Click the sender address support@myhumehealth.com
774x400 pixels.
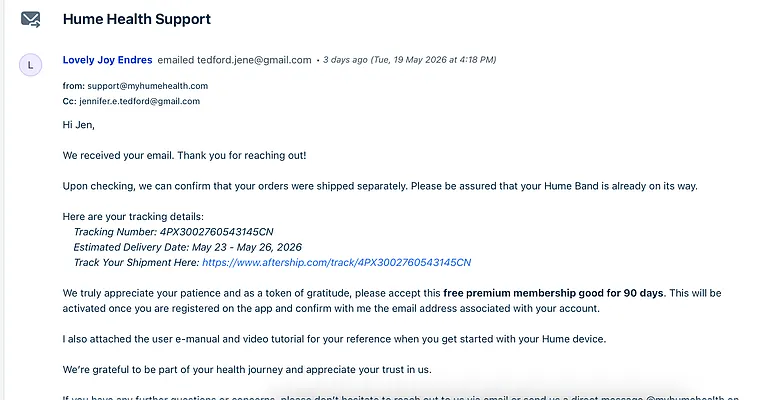pos(148,86)
